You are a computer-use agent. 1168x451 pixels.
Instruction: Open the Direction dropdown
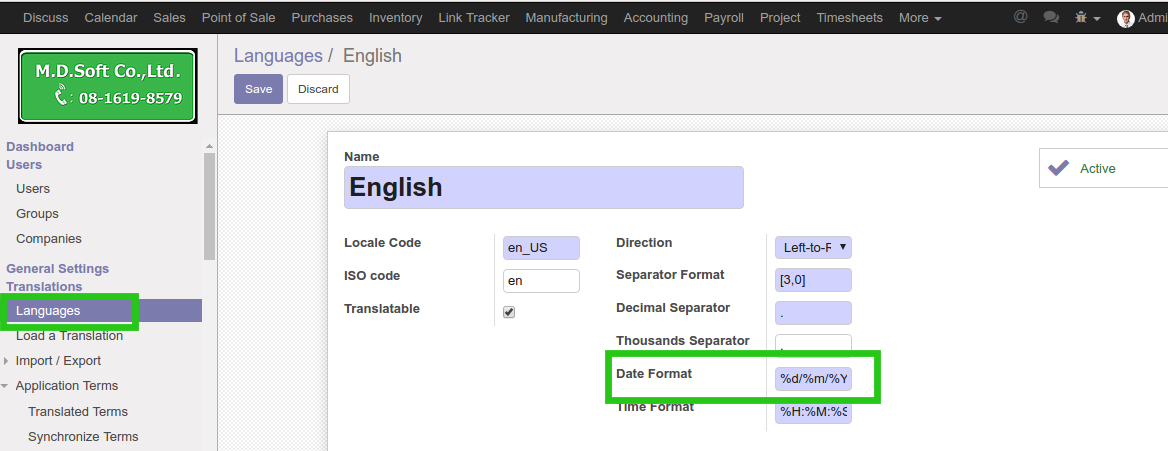pos(813,247)
